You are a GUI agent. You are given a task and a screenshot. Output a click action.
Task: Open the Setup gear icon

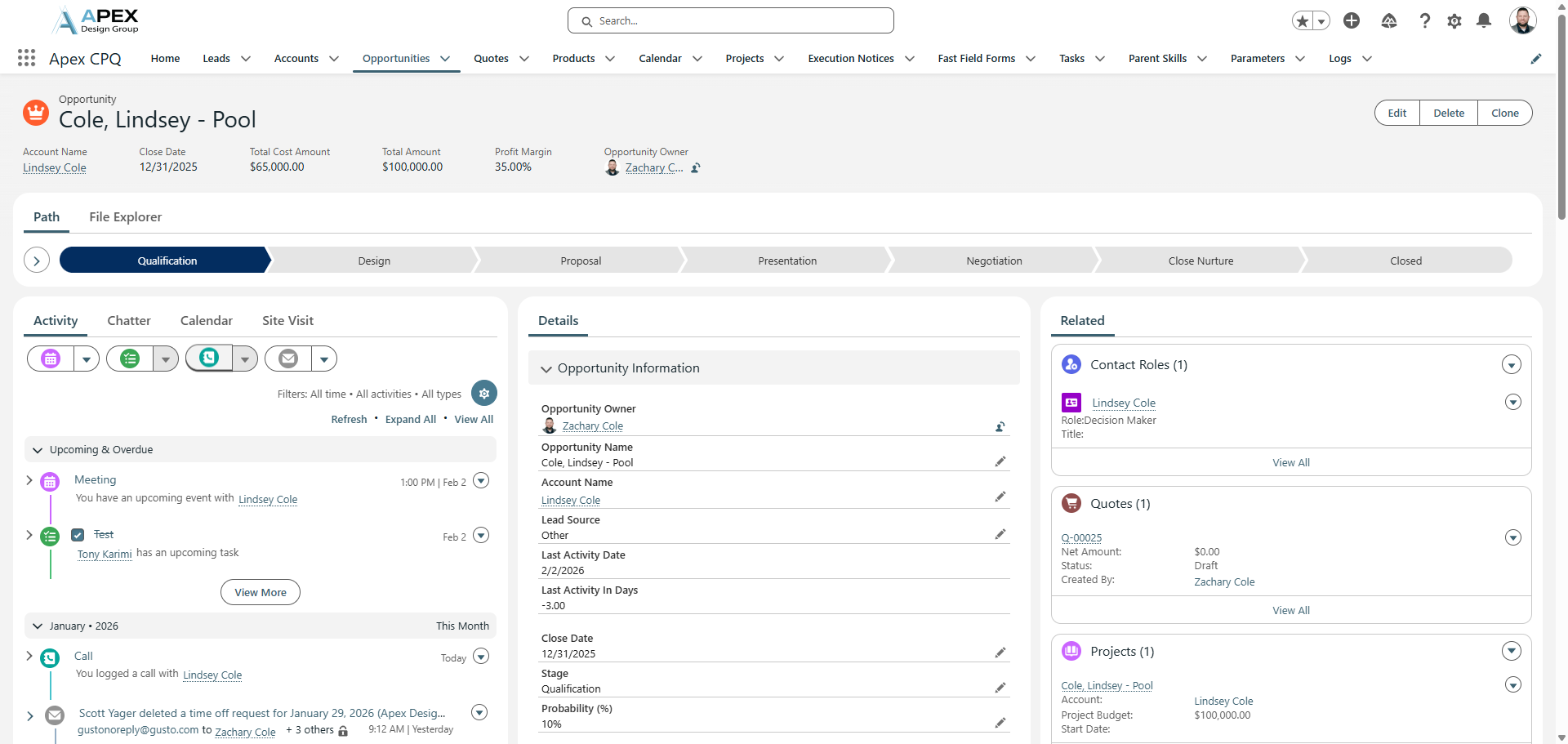pos(1454,21)
